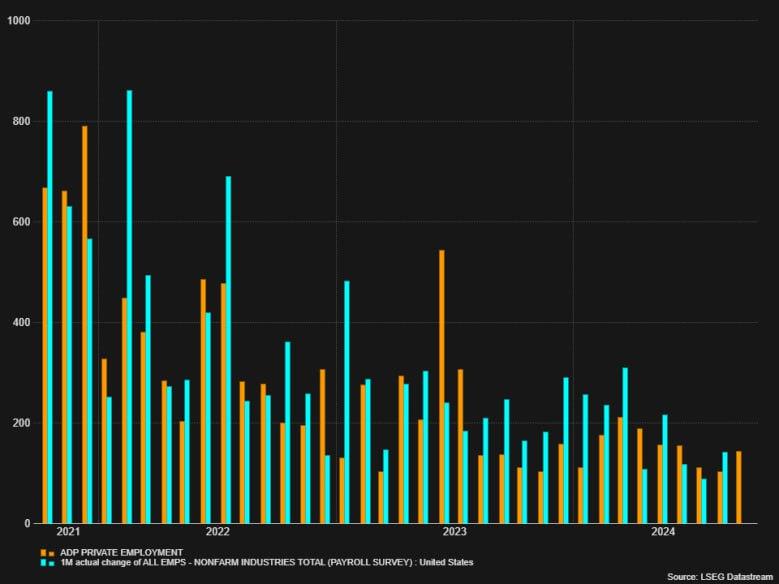Select the tall cyan bar just right of the 2022 label
The height and width of the screenshot is (584, 779).
228,349
